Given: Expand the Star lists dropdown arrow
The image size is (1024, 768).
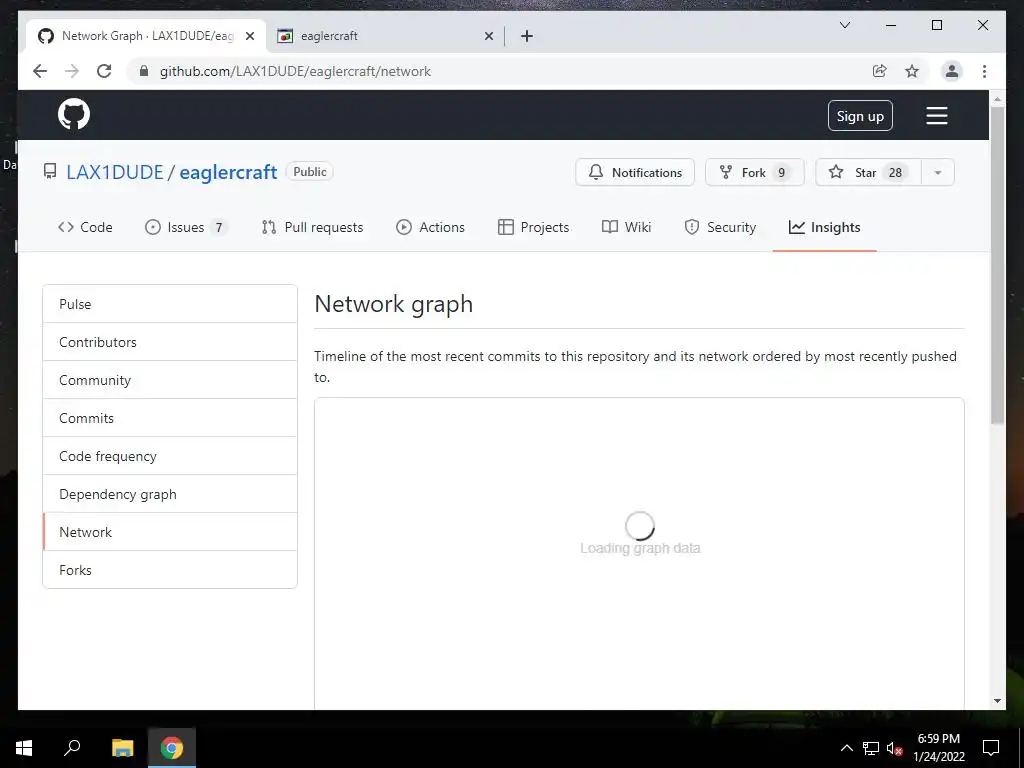Looking at the screenshot, I should click(938, 172).
